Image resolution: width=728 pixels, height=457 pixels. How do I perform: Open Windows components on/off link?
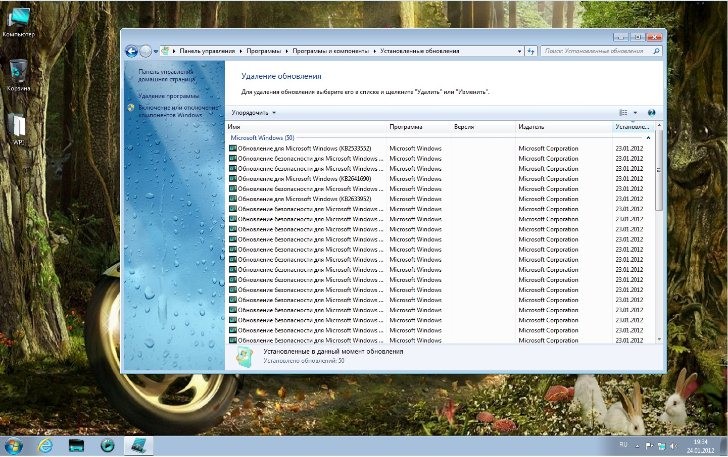click(178, 111)
